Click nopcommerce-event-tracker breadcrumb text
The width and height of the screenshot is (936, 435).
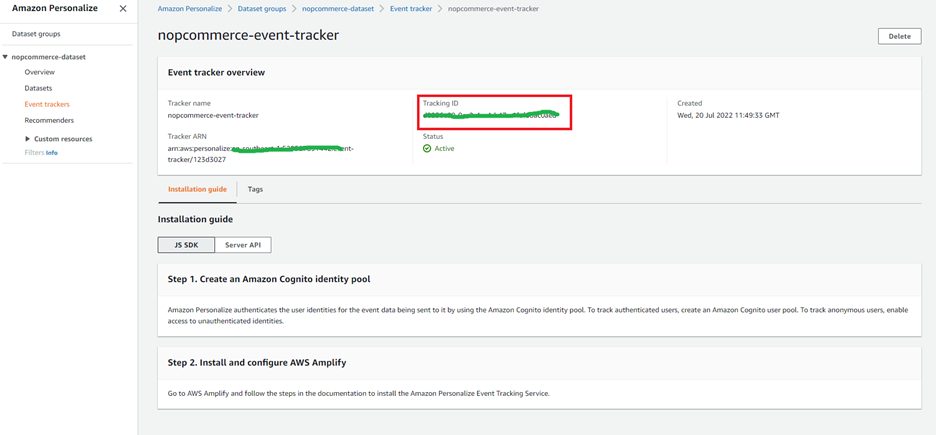point(493,9)
